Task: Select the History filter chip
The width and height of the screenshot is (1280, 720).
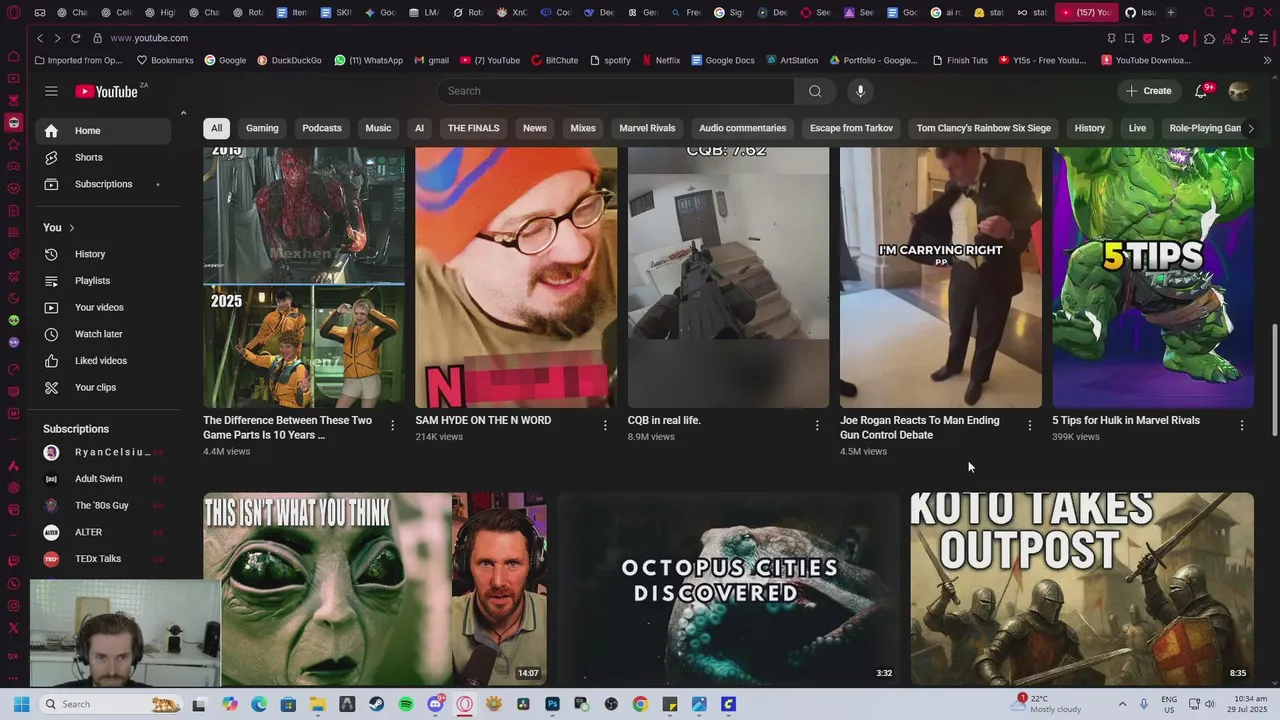Action: (1090, 128)
